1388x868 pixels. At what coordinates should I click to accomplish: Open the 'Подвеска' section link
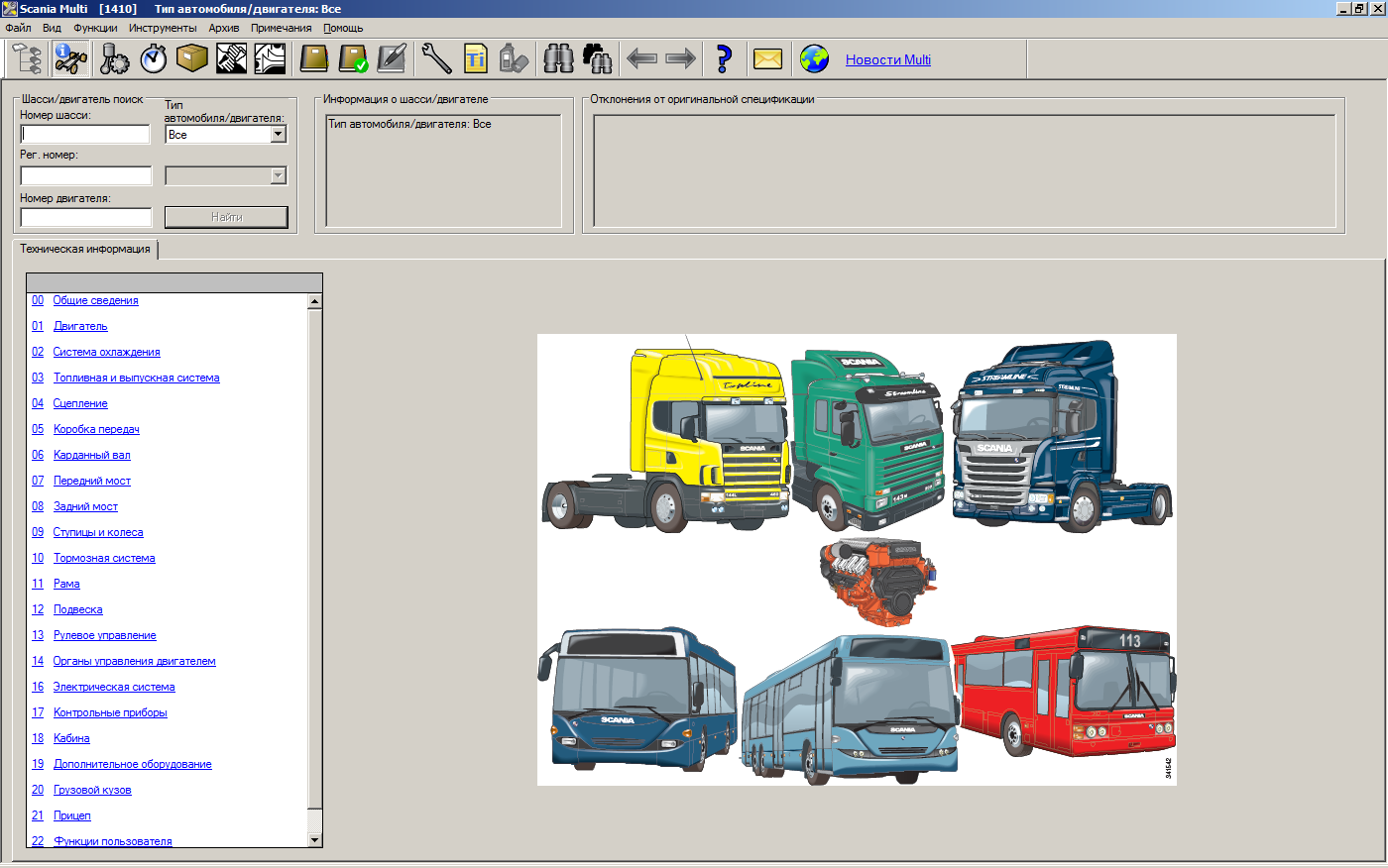78,609
